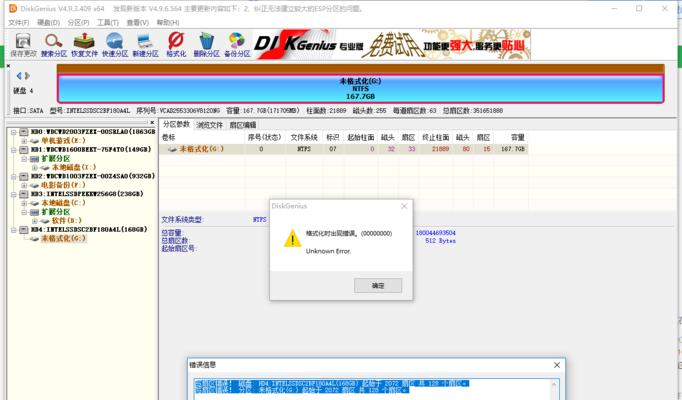This screenshot has width=682, height=400.
Task: Click the 文件系统 column header
Action: point(304,137)
